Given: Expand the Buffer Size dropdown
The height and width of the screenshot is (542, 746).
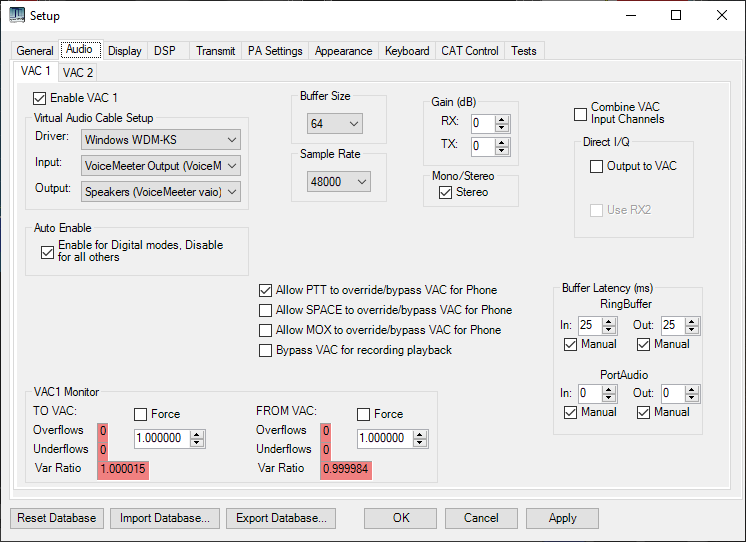Looking at the screenshot, I should click(334, 124).
